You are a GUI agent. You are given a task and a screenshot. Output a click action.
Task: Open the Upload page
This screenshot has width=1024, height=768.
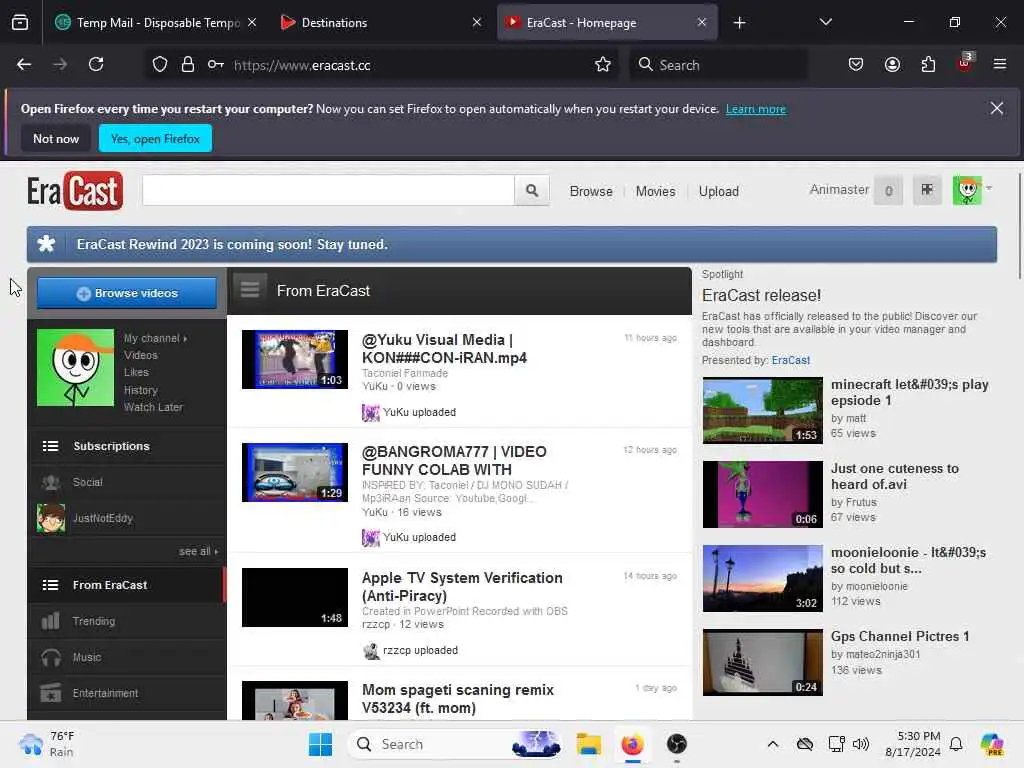click(x=718, y=191)
